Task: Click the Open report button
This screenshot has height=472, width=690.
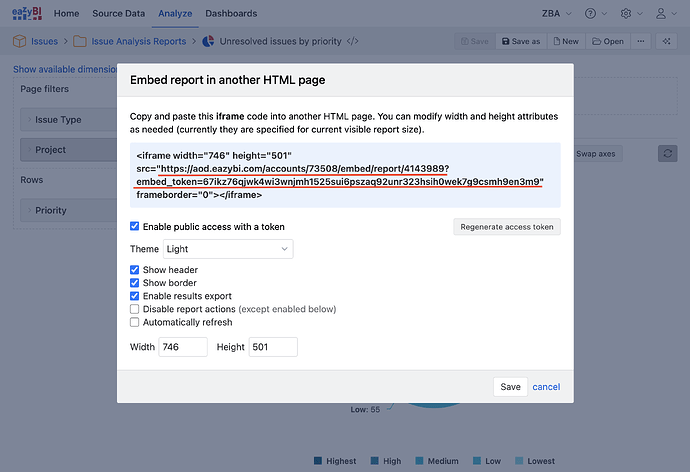Action: point(608,41)
